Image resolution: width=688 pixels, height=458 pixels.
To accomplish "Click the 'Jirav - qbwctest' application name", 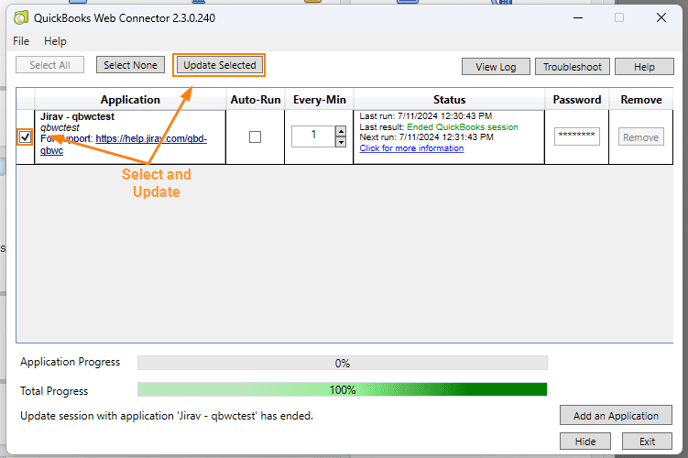I will pos(77,117).
